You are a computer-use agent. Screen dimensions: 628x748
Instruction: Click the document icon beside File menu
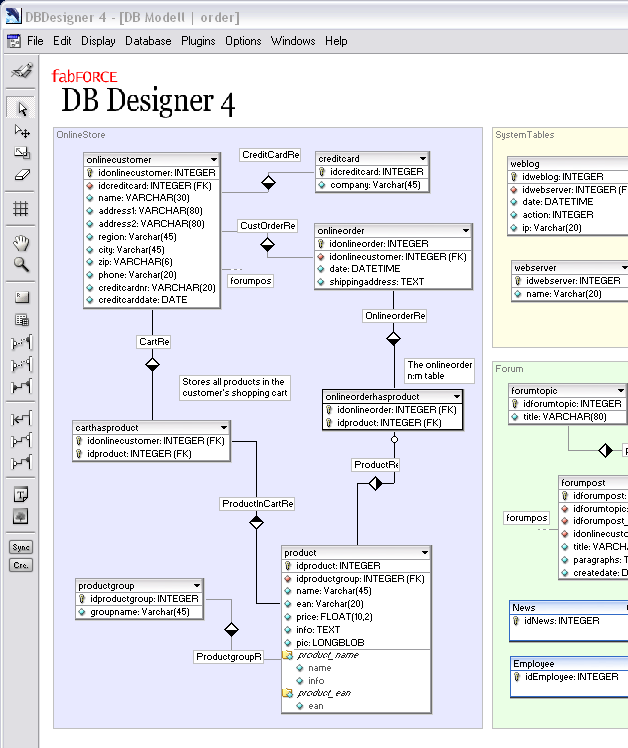[x=14, y=41]
